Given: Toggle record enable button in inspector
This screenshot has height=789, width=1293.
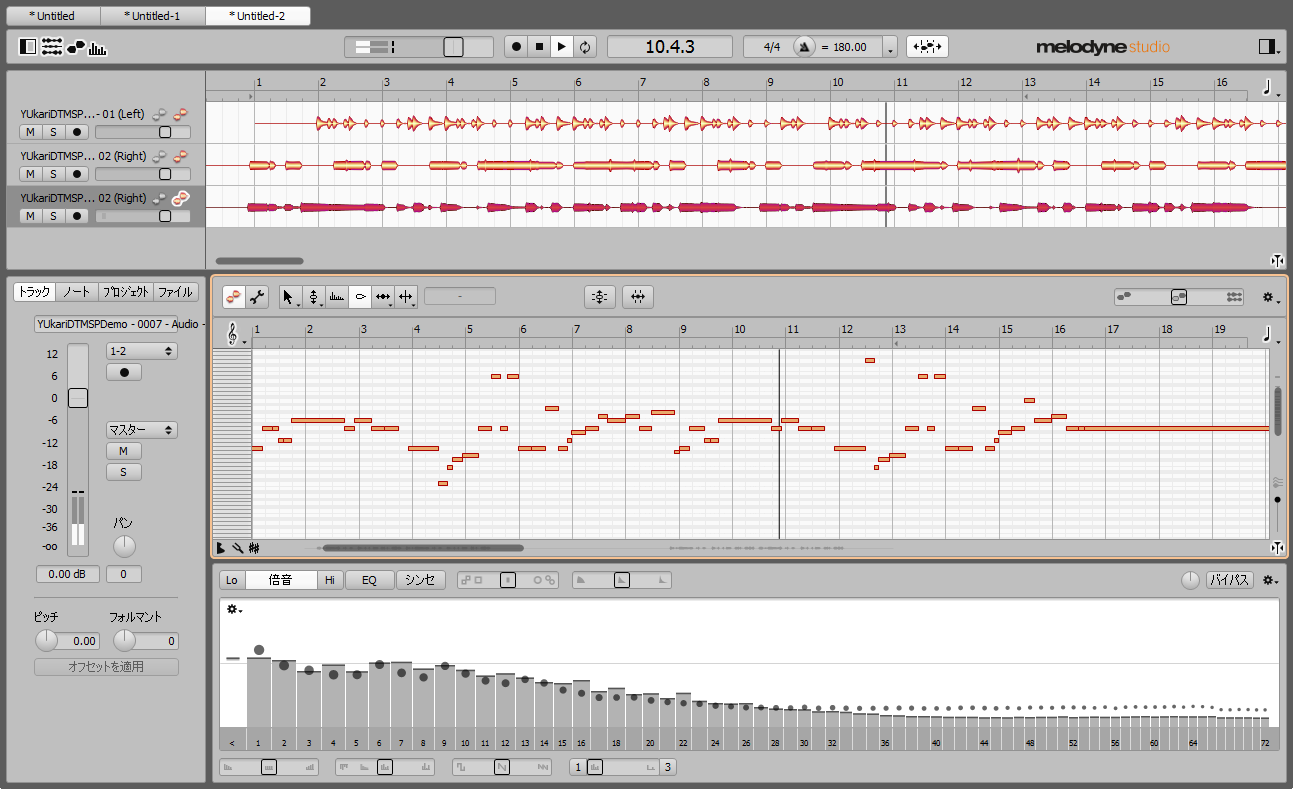Looking at the screenshot, I should (x=124, y=372).
